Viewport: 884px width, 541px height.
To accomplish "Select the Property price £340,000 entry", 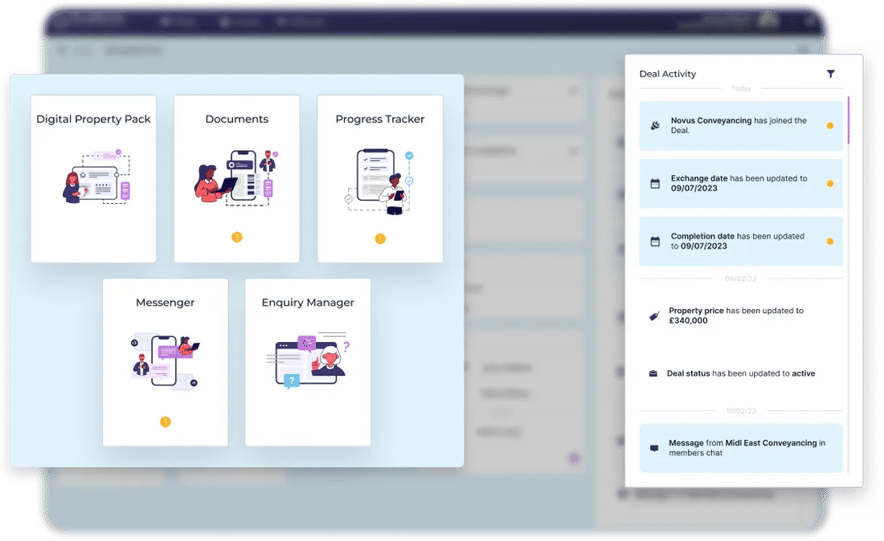I will pos(741,316).
